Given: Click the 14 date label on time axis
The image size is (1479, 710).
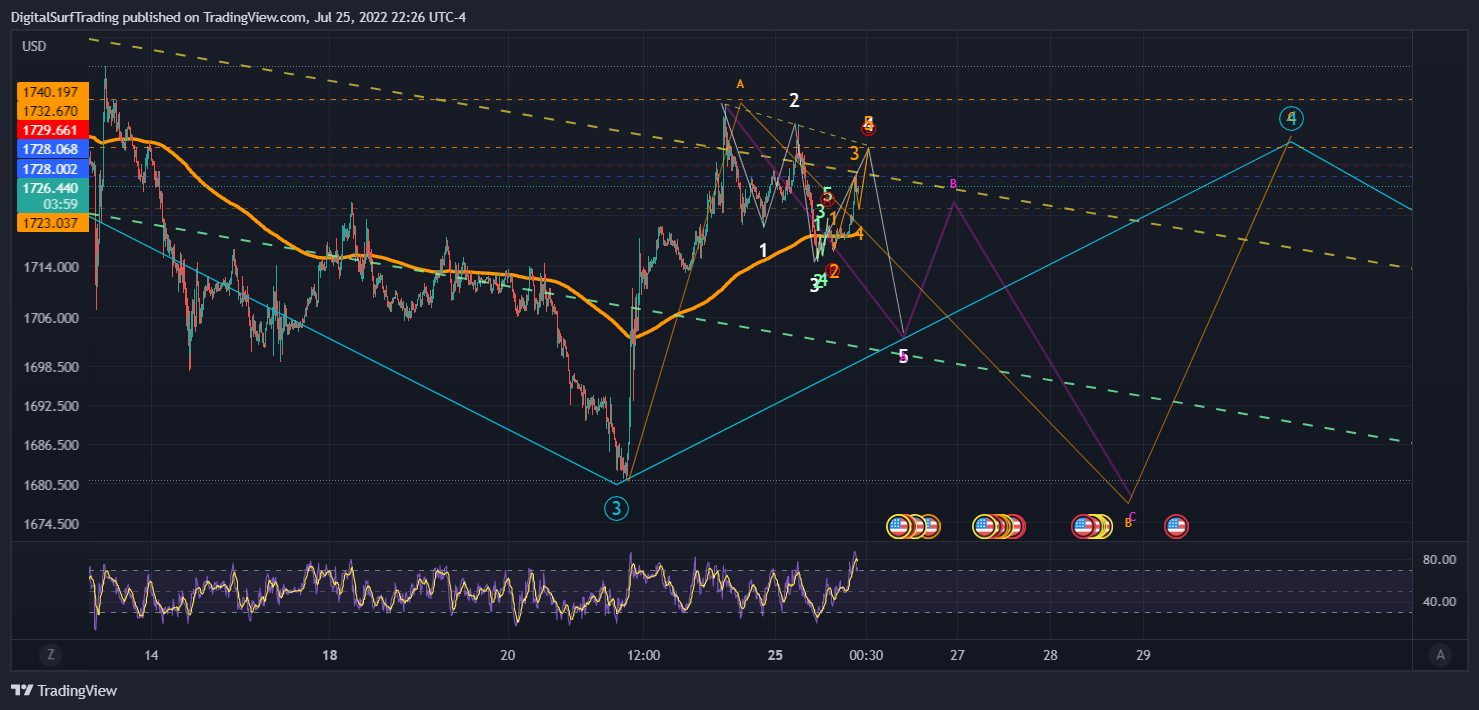Looking at the screenshot, I should [x=151, y=656].
